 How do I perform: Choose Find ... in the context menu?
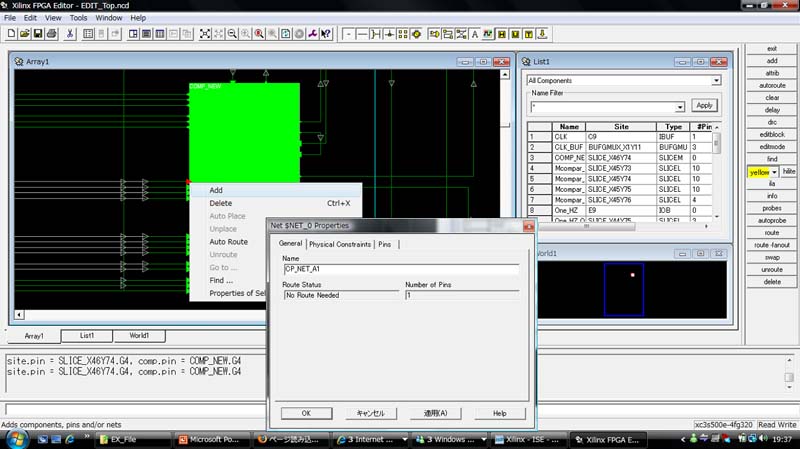click(x=229, y=280)
